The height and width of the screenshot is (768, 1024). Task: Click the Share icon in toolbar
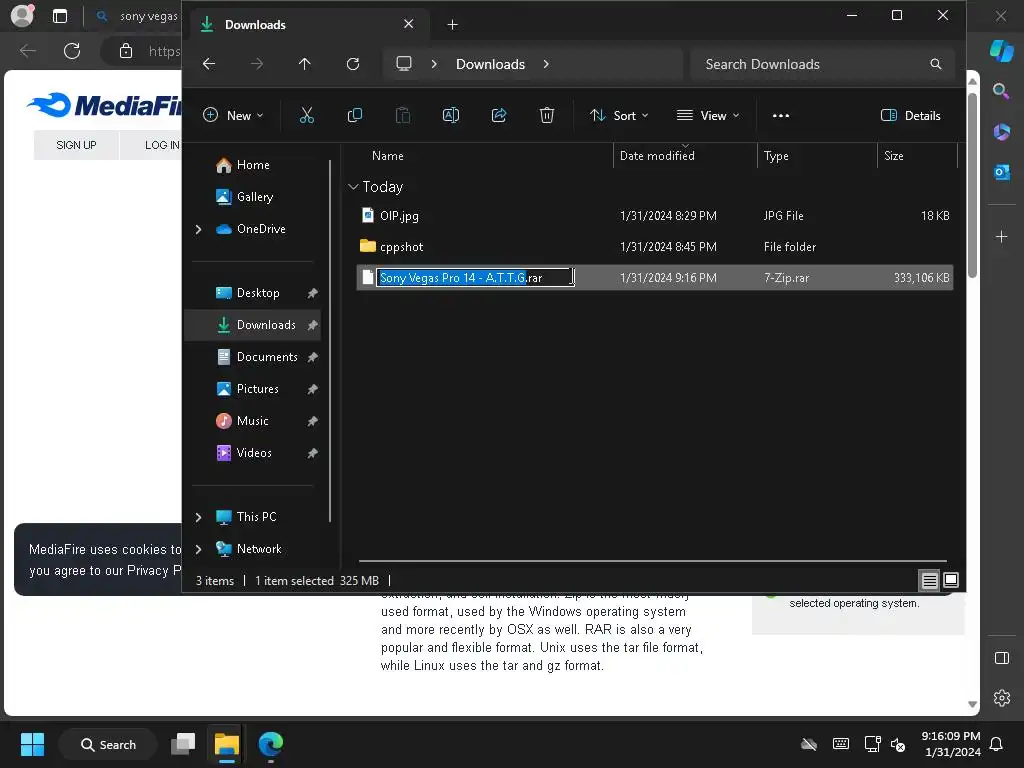pyautogui.click(x=499, y=116)
